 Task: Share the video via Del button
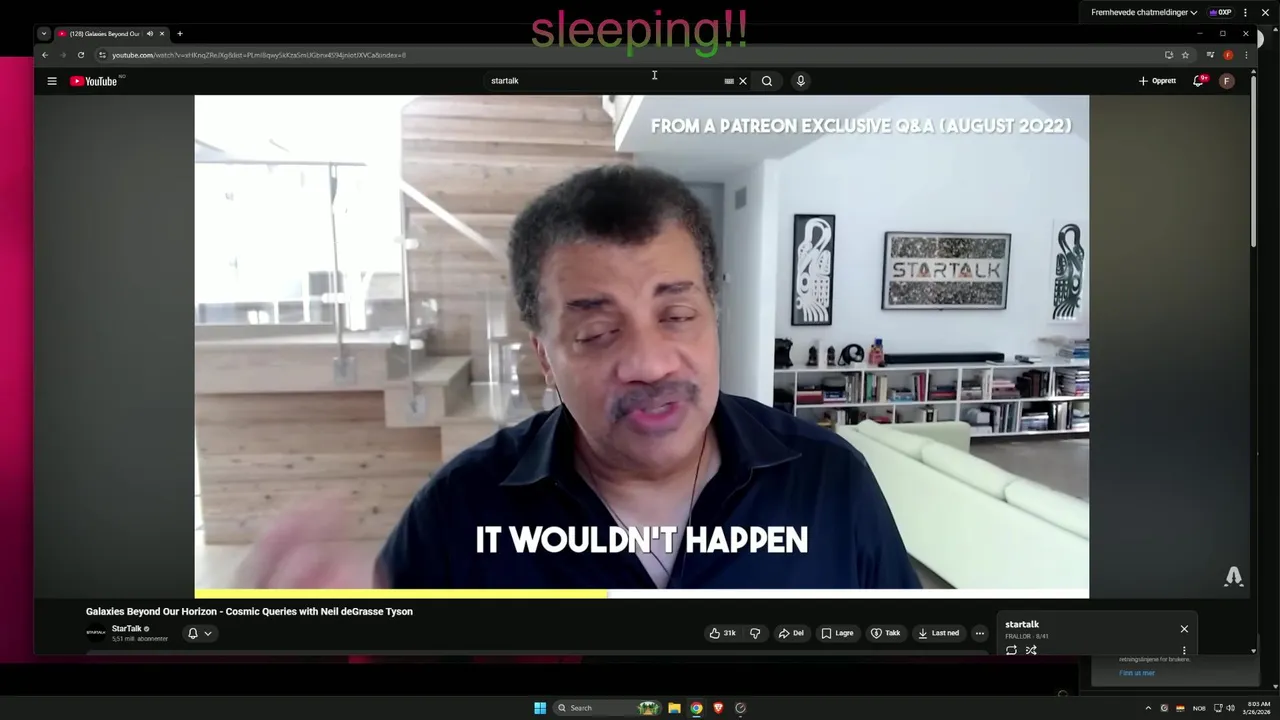791,633
